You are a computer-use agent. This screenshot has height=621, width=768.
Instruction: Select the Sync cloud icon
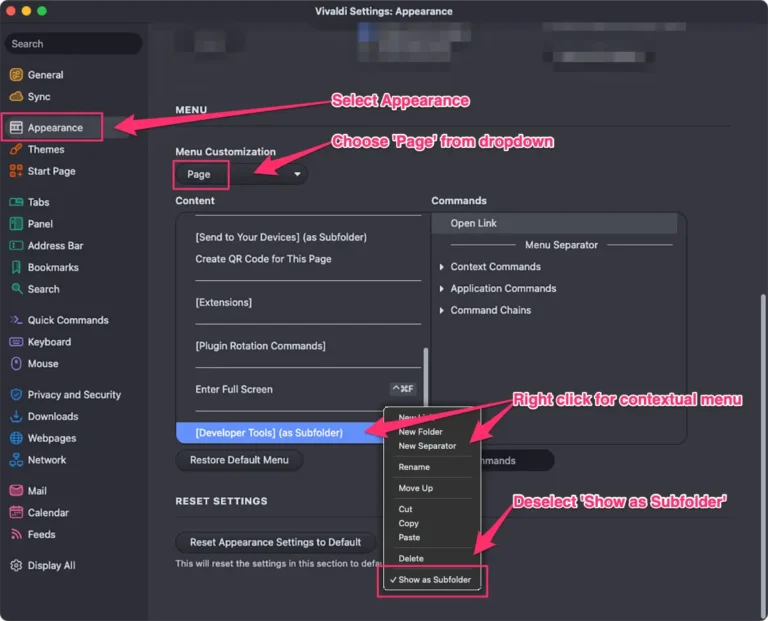[16, 96]
